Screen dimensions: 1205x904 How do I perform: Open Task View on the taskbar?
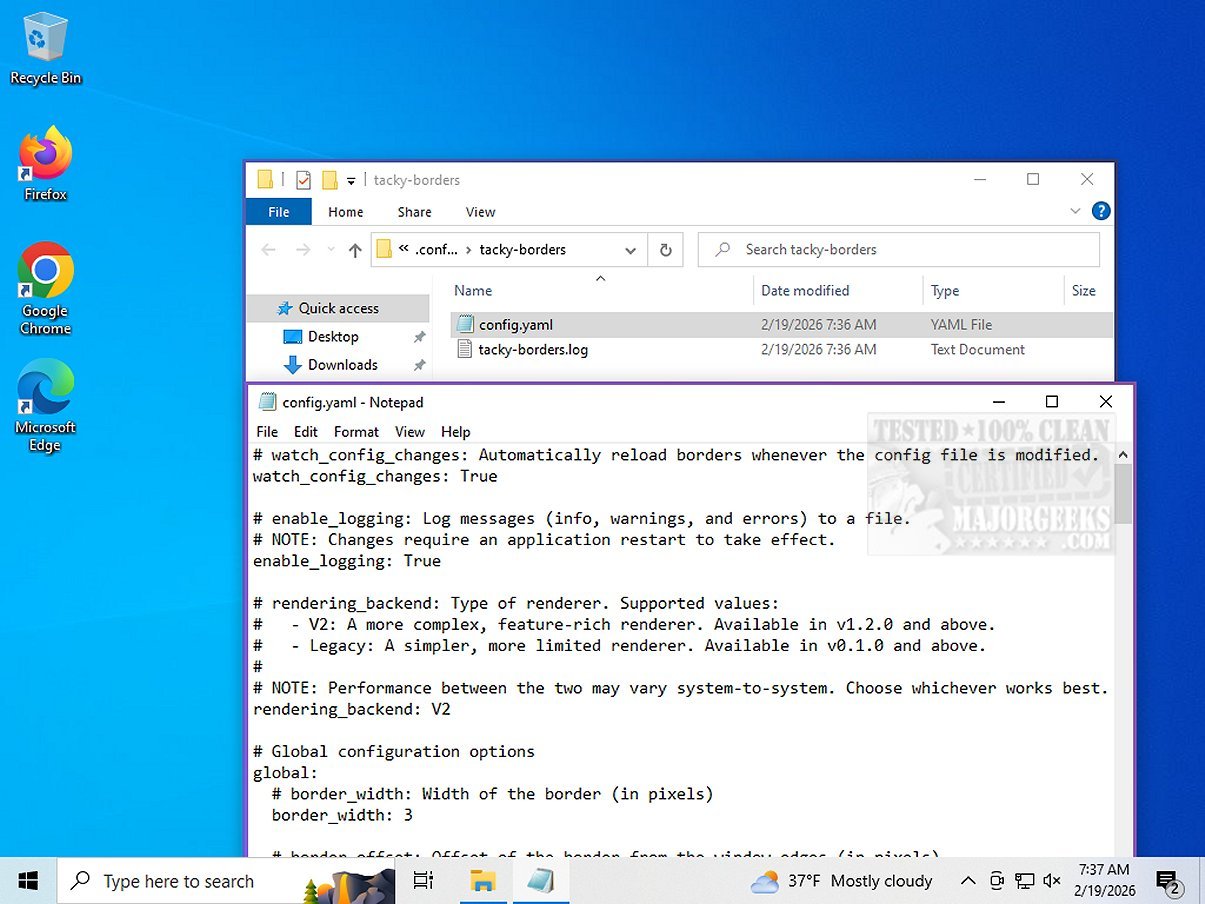point(423,881)
